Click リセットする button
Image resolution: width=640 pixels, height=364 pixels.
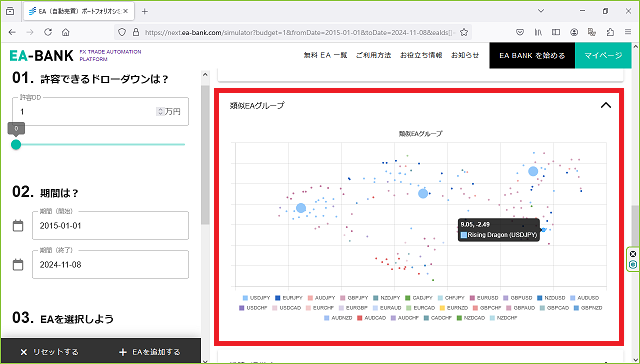pos(50,352)
